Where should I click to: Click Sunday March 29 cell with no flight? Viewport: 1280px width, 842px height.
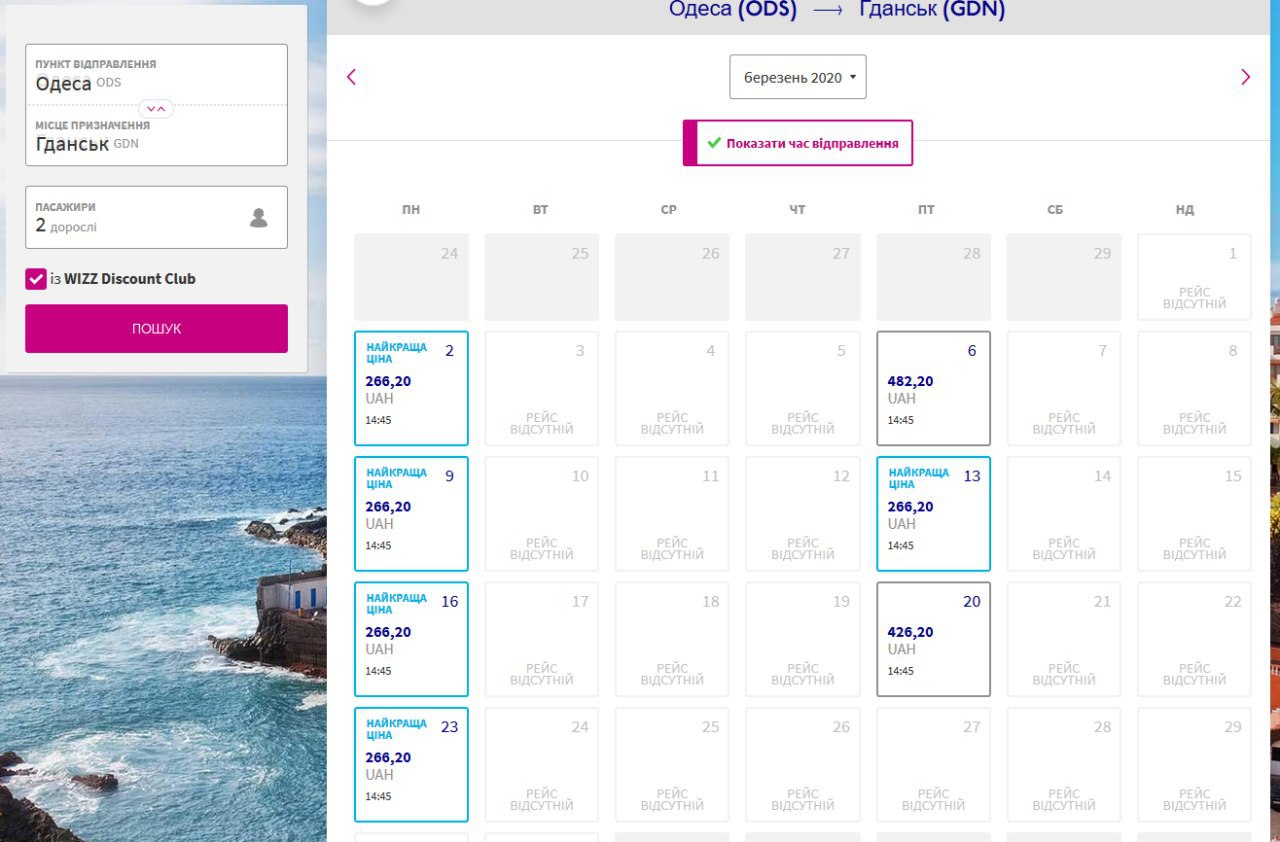point(1194,765)
